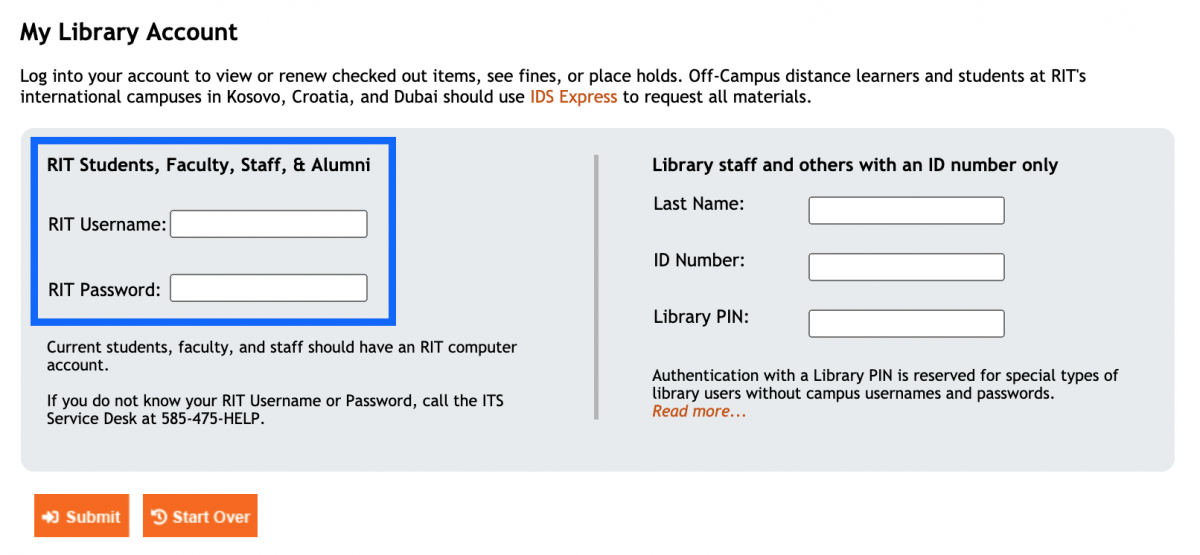Click the "Last Name:" label text
Screen dimensions: 1200x555
(x=698, y=204)
